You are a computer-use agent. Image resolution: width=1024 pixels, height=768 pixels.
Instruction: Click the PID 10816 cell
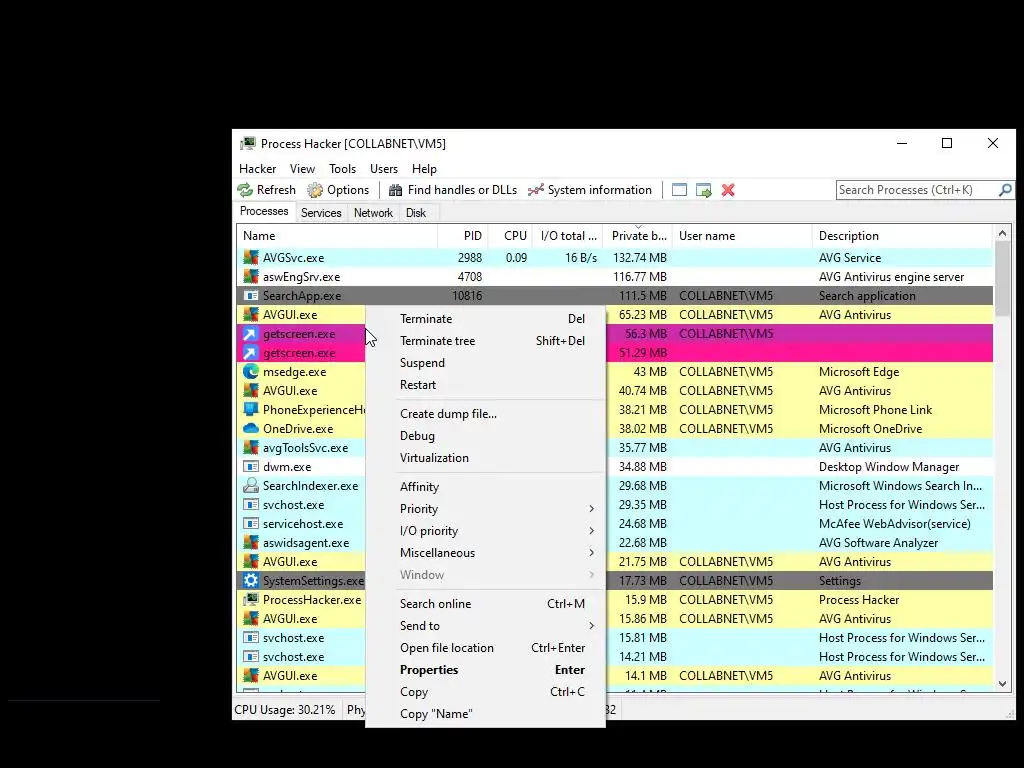467,295
